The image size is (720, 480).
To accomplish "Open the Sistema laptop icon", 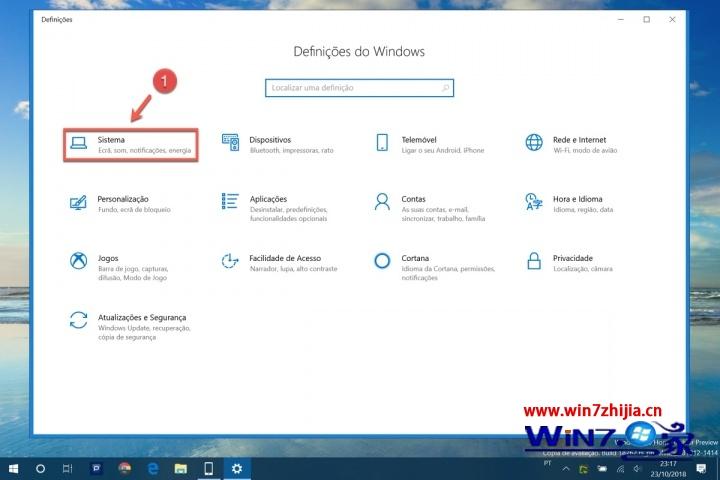I will click(x=79, y=143).
